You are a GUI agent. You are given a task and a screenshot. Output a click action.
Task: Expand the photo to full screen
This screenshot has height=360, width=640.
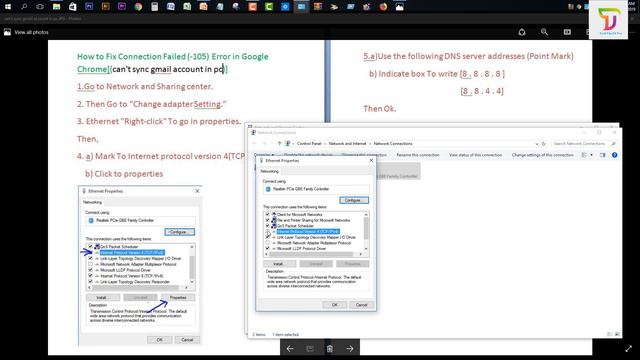tap(629, 349)
